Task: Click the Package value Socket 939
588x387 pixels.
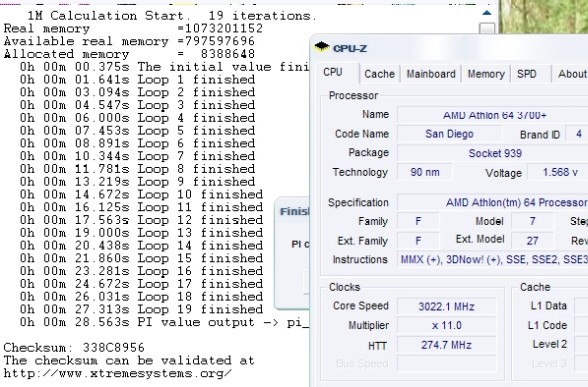Action: [x=492, y=153]
